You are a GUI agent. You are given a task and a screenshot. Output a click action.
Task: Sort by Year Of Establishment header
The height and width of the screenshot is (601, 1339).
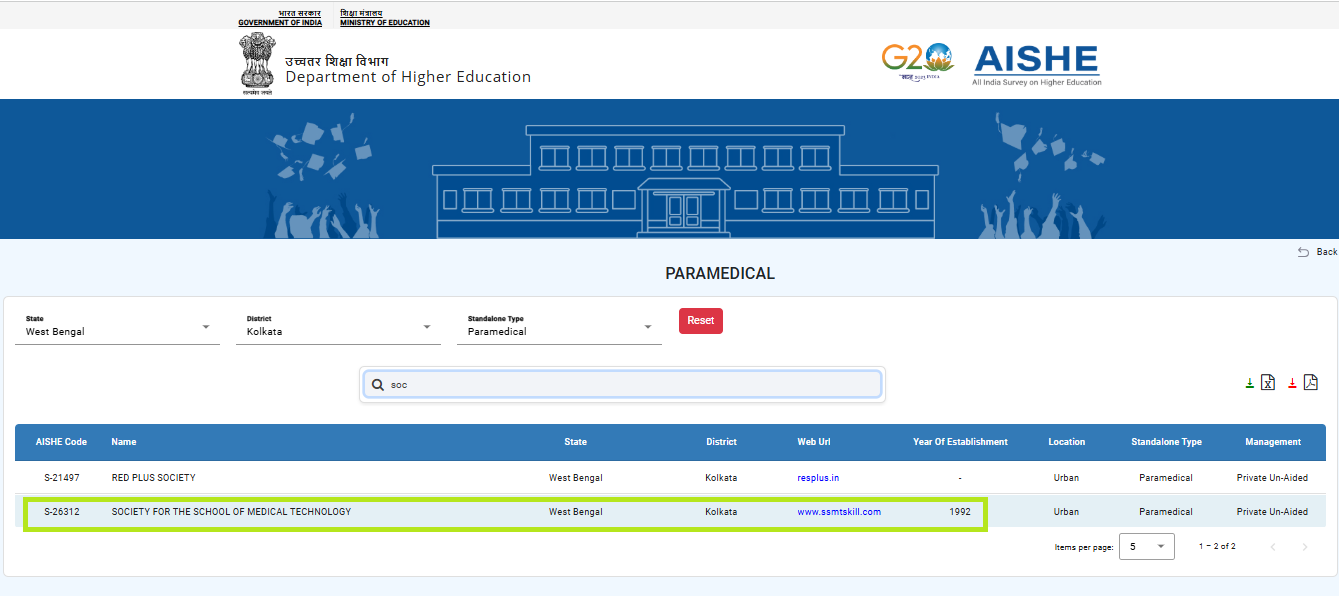960,442
